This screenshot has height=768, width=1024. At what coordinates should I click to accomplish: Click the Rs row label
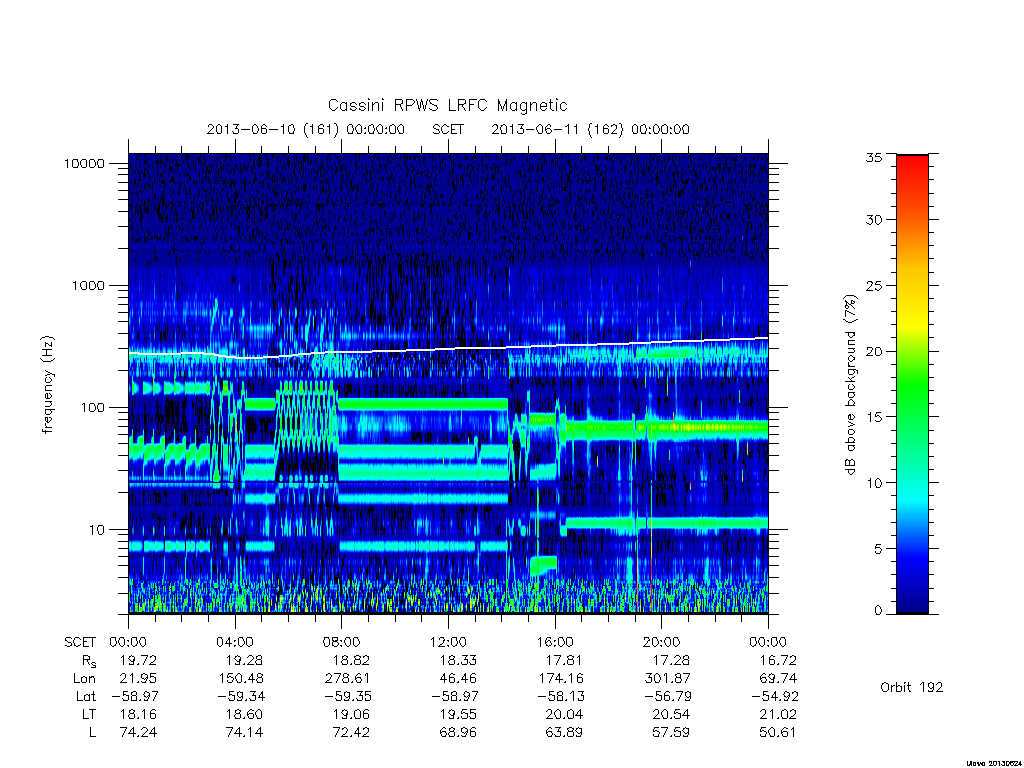89,662
